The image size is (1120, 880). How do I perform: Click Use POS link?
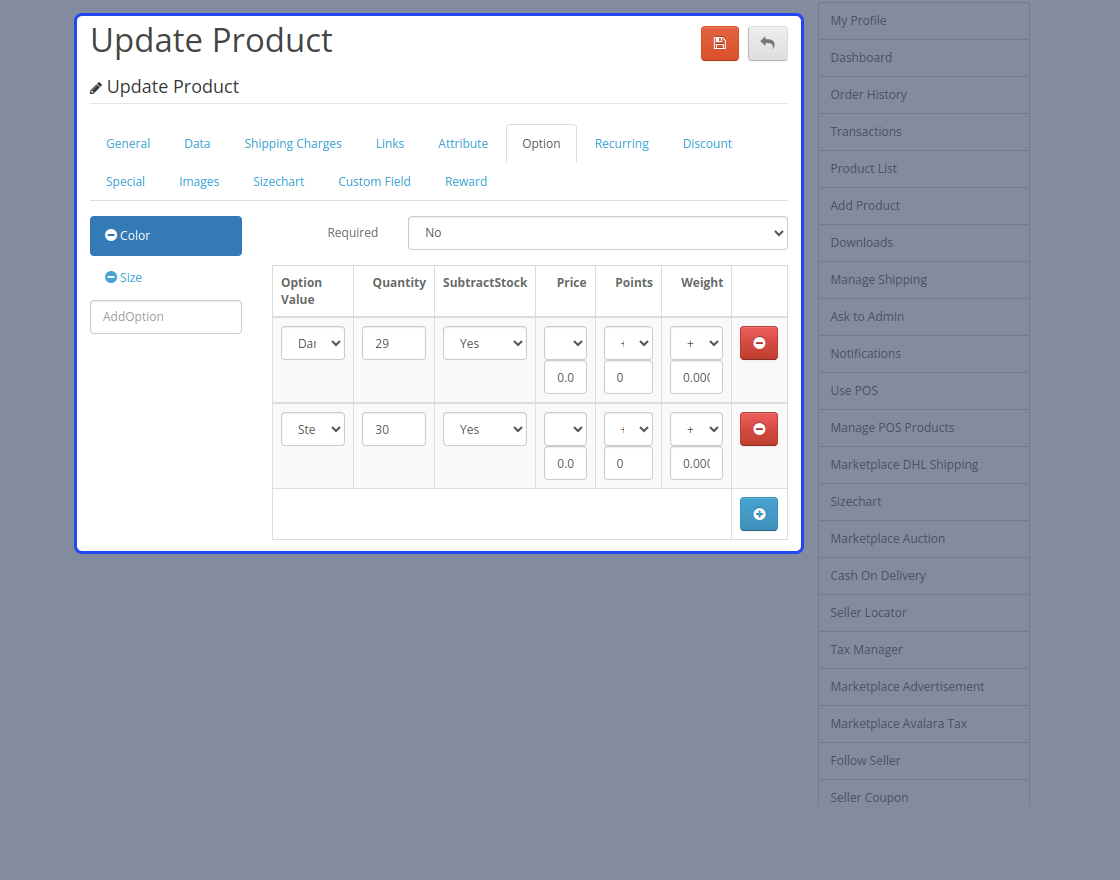[924, 391]
